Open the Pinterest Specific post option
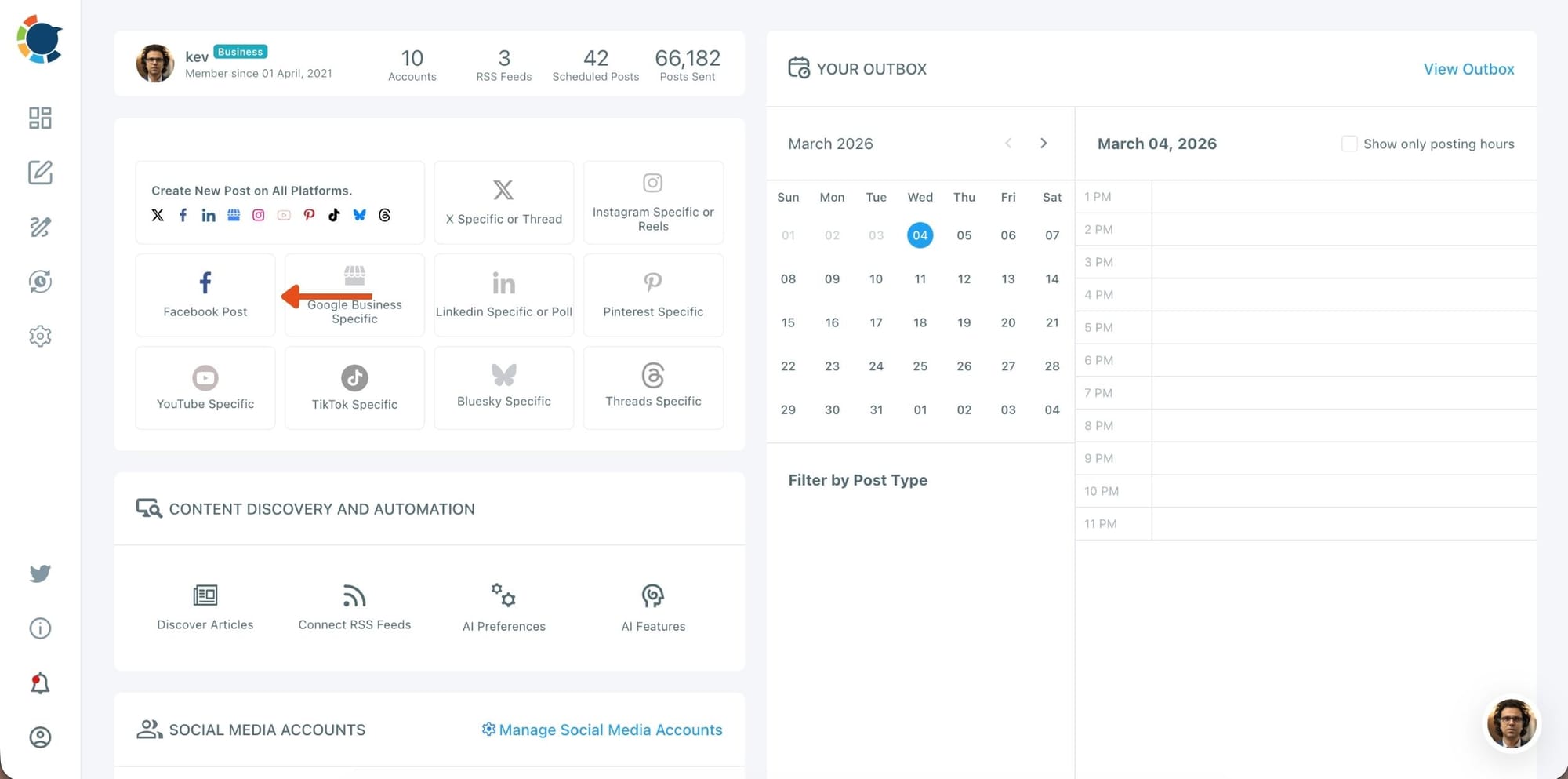The image size is (1568, 779). pyautogui.click(x=653, y=295)
